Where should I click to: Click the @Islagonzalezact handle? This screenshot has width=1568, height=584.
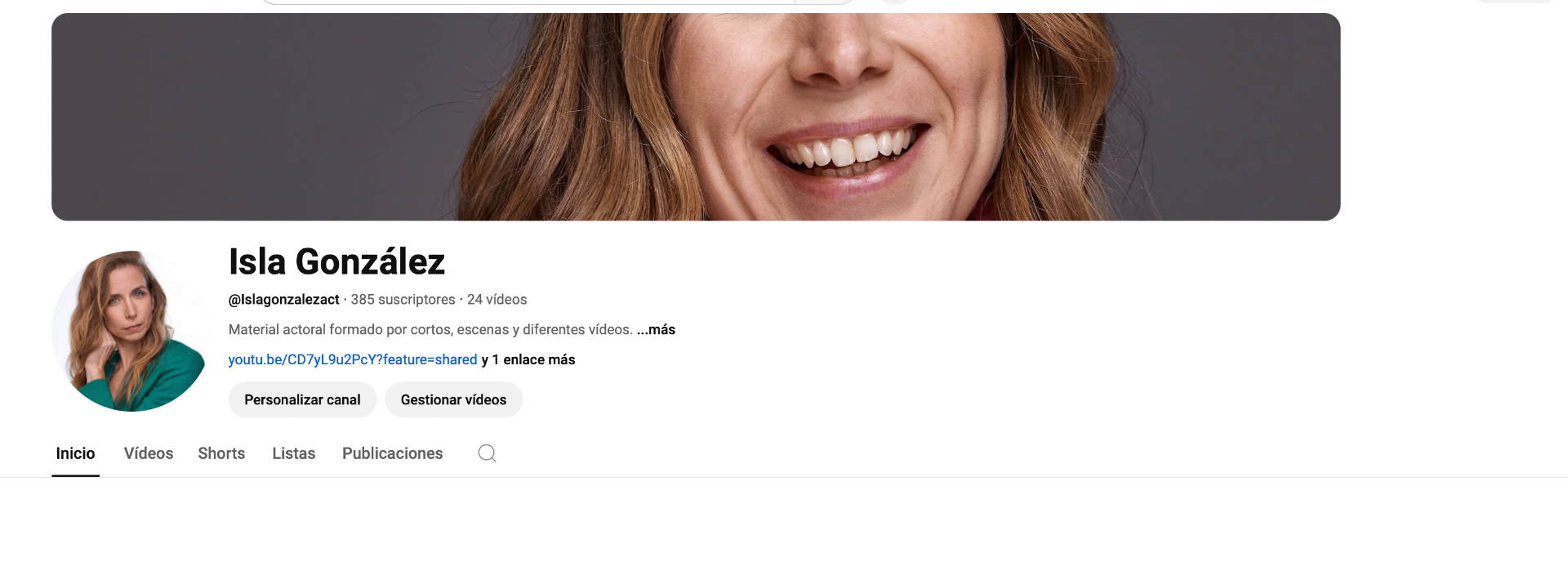pos(283,299)
